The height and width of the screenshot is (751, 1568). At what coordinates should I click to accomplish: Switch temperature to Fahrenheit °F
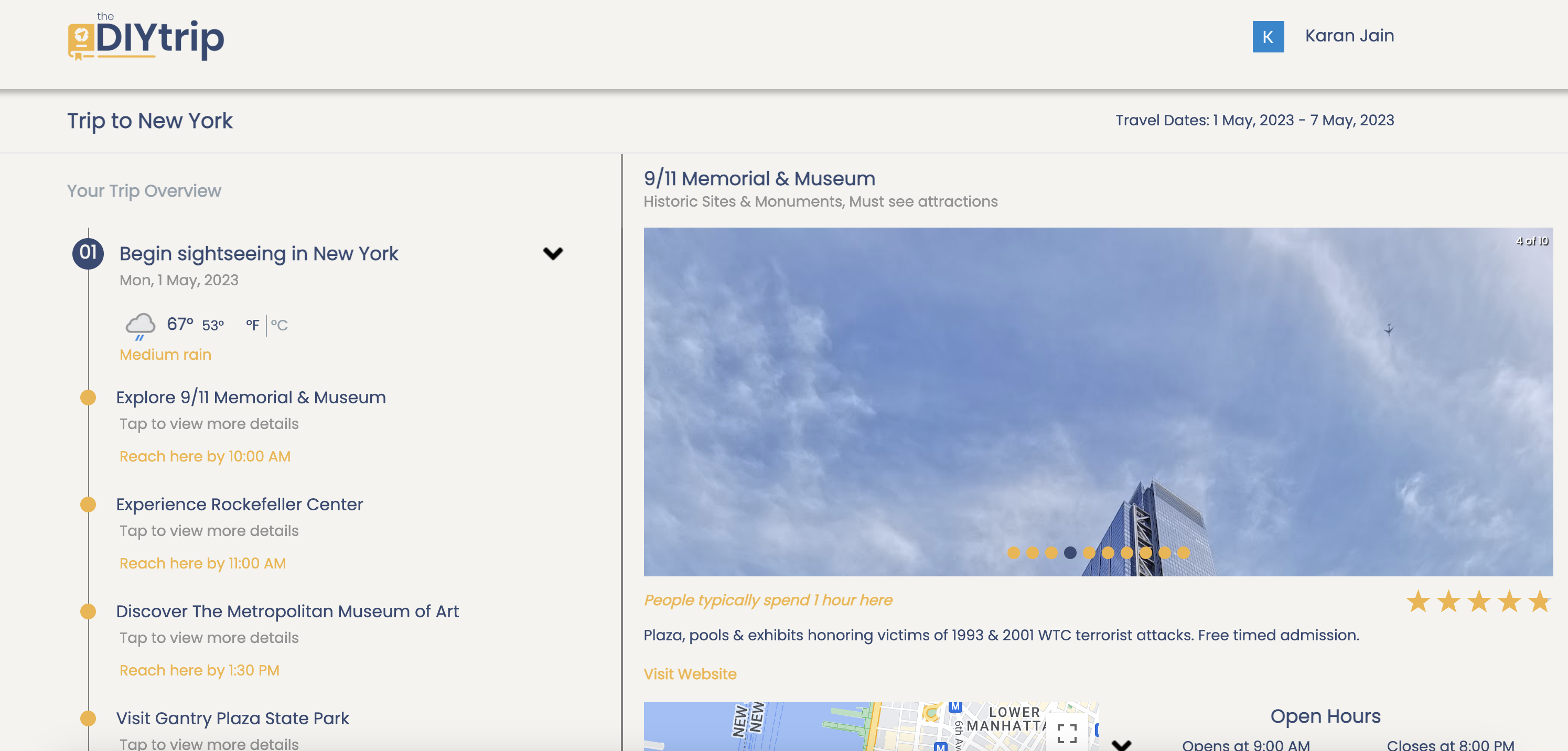click(x=253, y=325)
